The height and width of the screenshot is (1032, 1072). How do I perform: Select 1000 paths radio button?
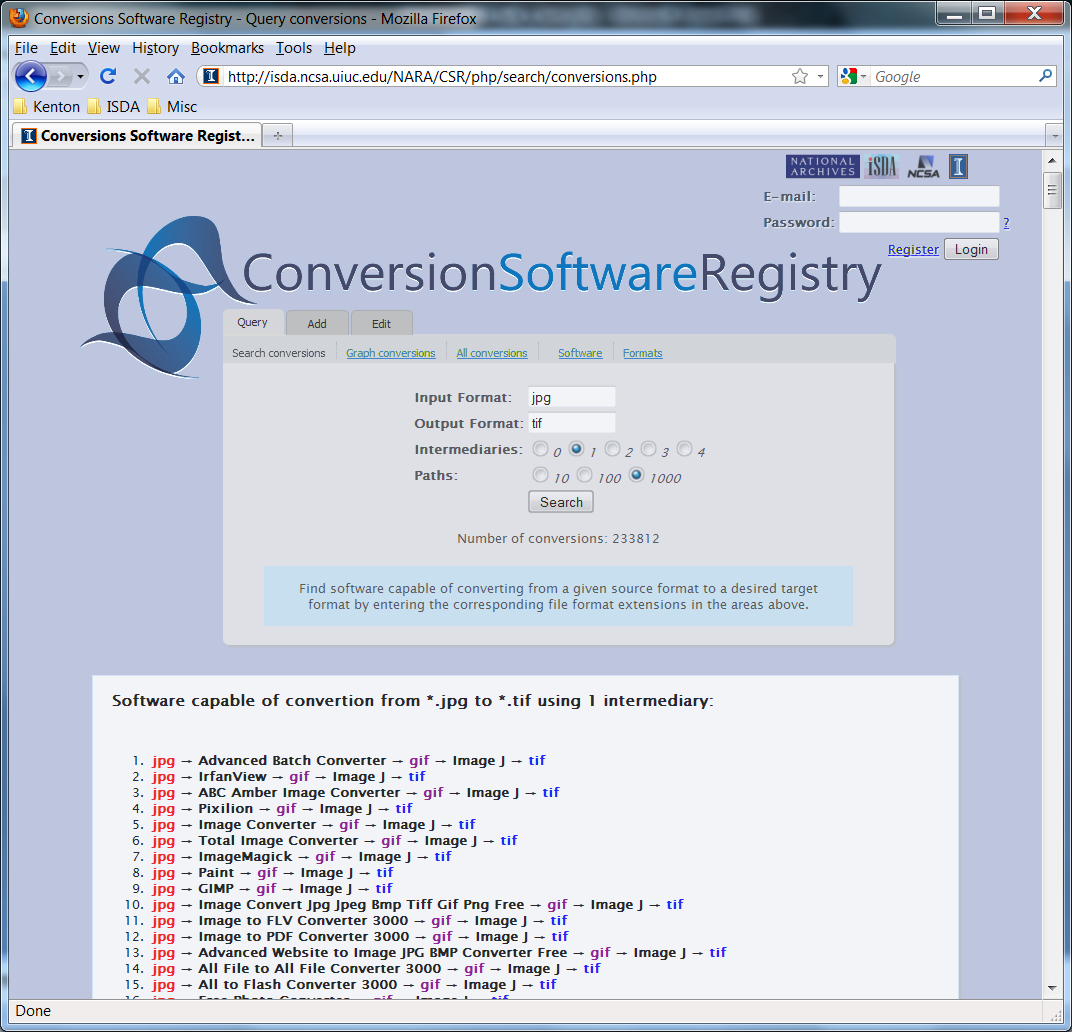coord(636,475)
